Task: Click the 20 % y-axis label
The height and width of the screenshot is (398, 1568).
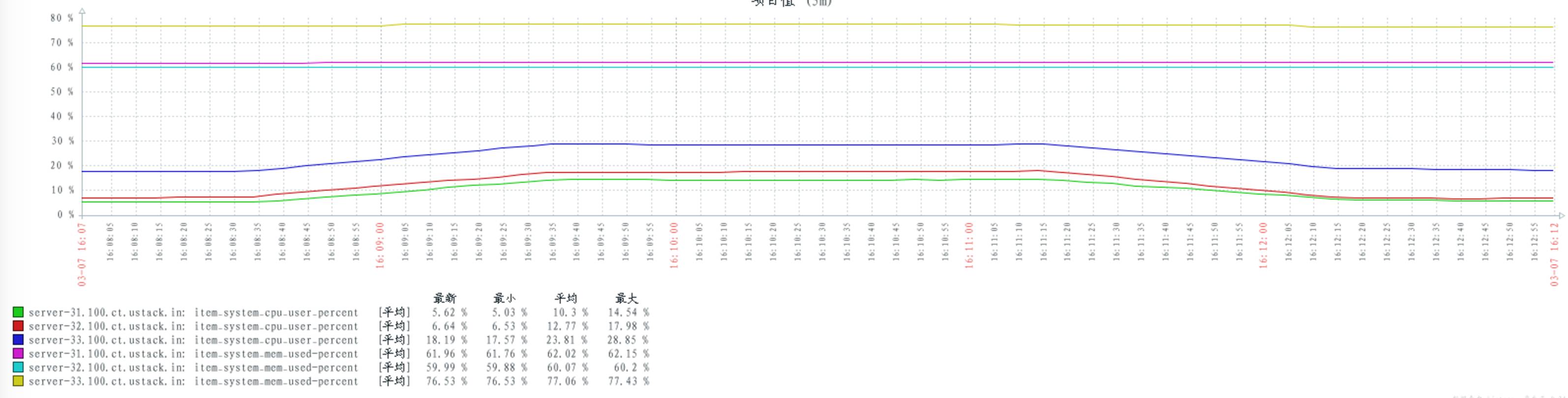Action: (x=62, y=165)
